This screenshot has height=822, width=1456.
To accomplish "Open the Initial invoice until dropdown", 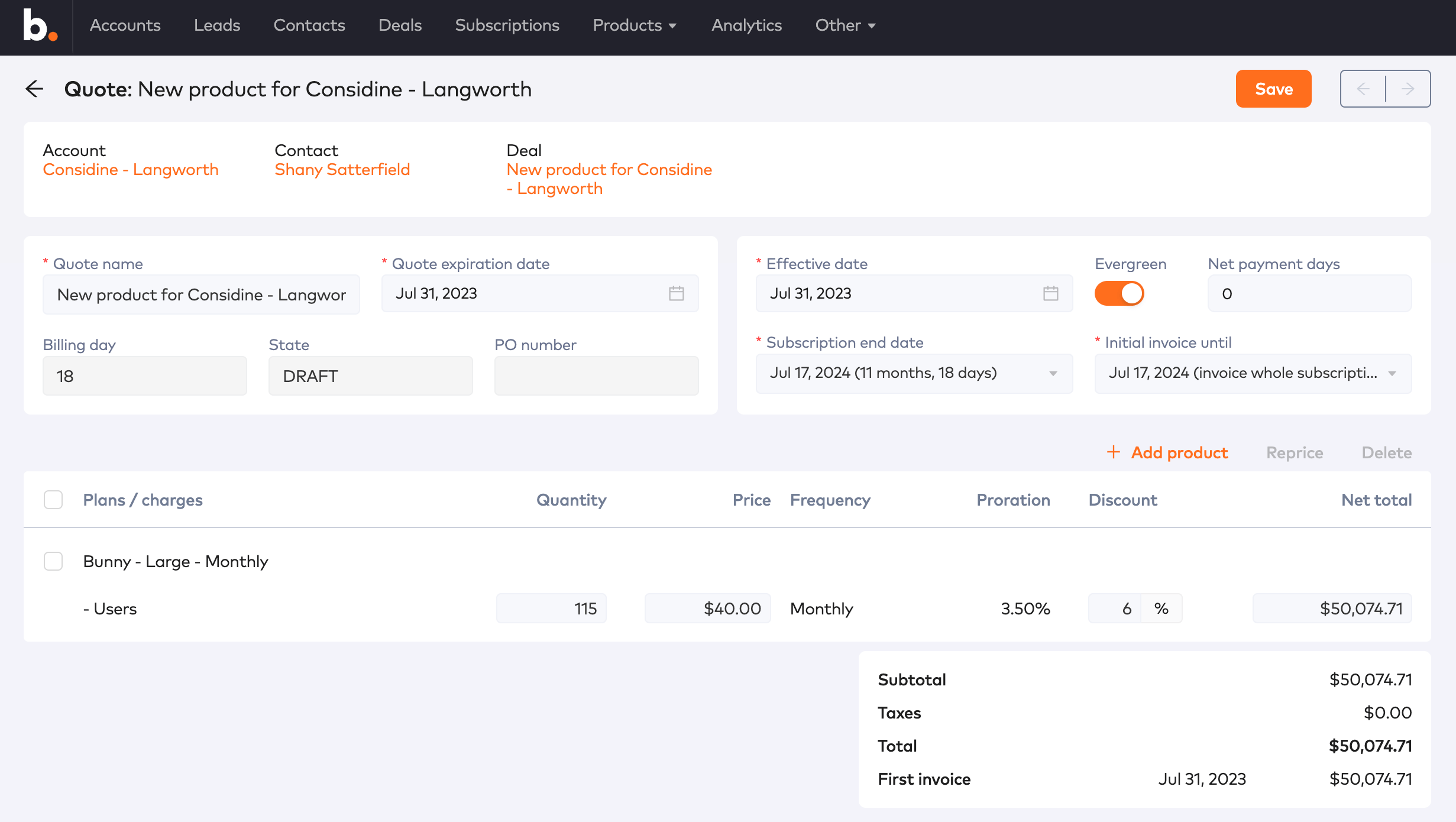I will click(1392, 373).
